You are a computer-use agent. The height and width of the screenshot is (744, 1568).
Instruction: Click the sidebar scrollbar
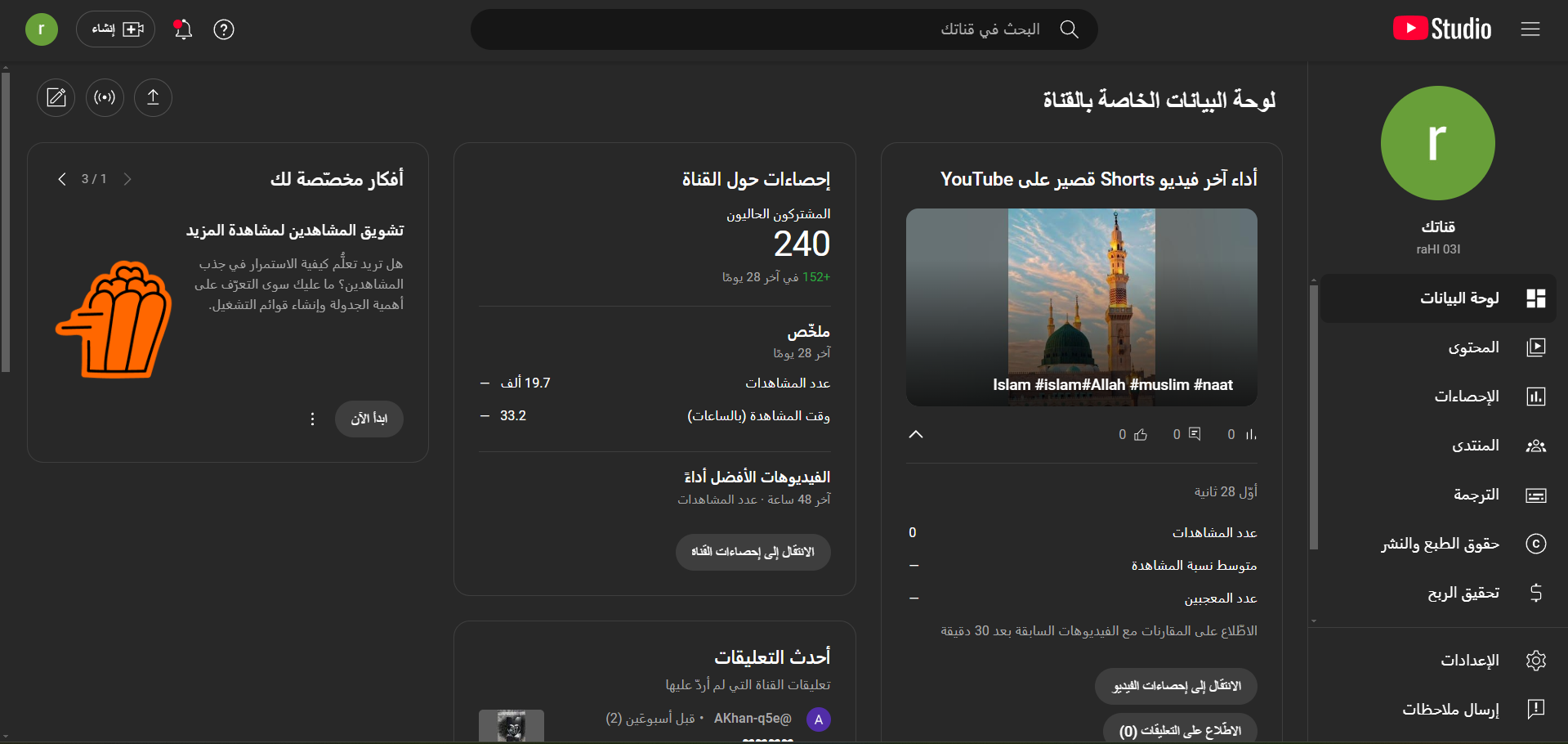pyautogui.click(x=1314, y=417)
